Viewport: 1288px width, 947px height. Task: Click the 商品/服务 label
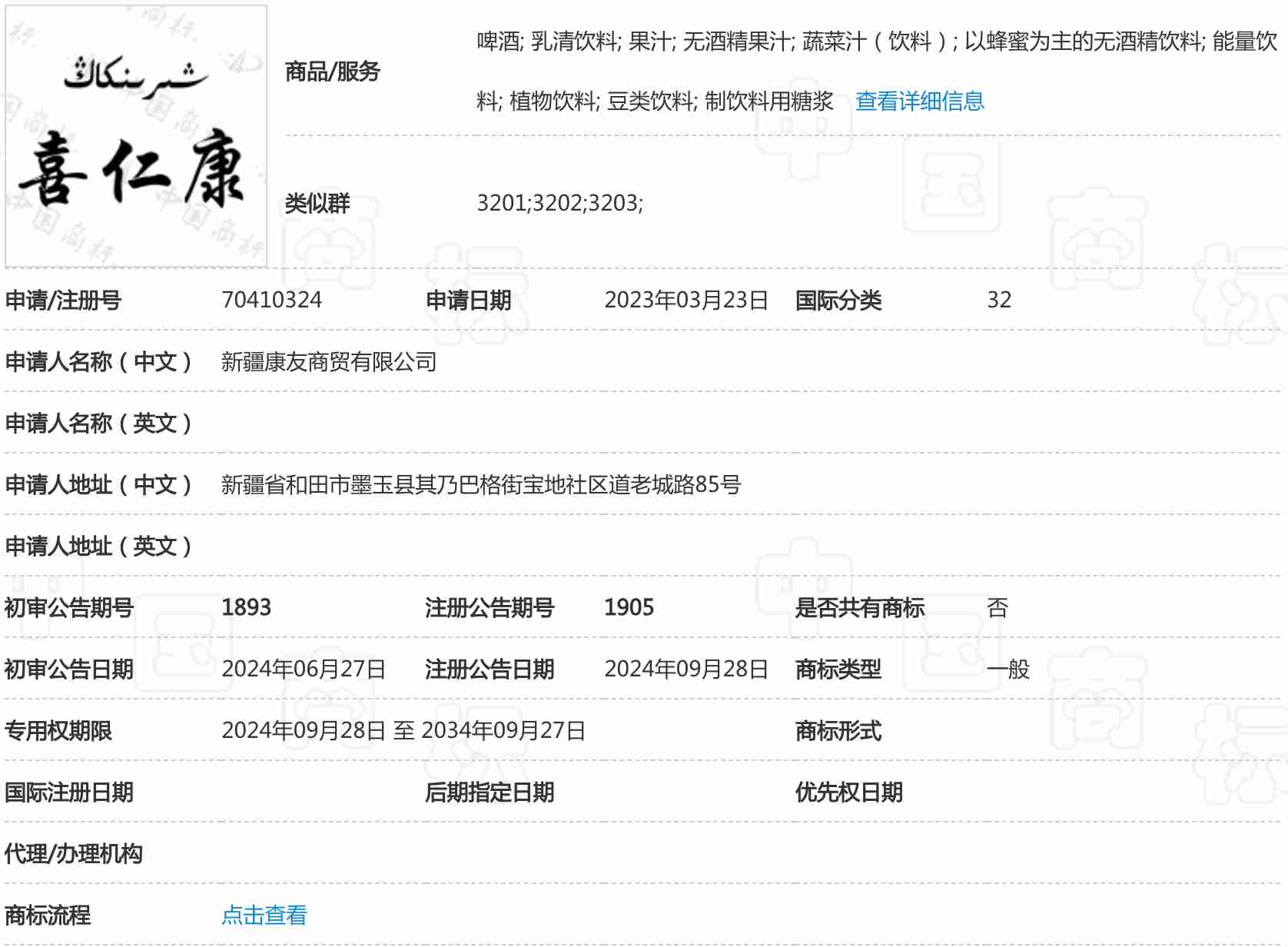click(x=332, y=71)
